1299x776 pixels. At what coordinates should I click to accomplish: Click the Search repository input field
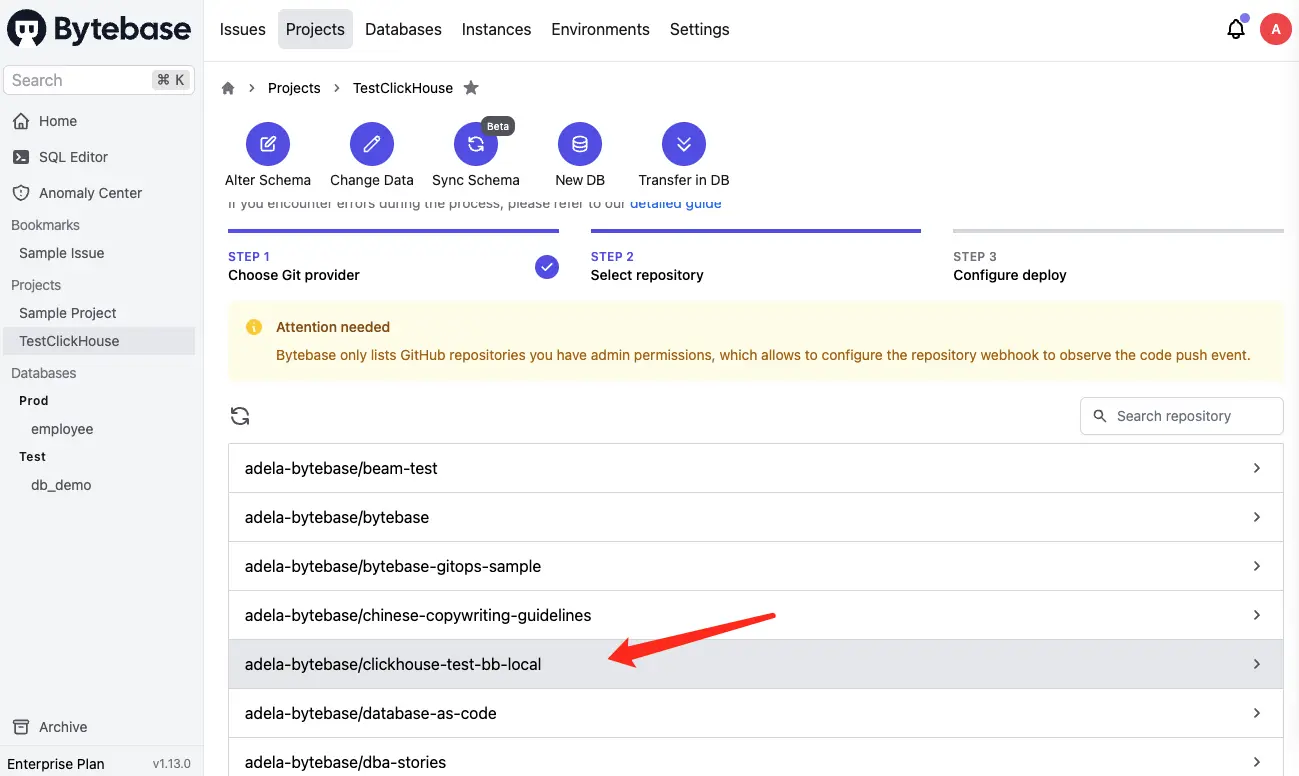[1181, 415]
